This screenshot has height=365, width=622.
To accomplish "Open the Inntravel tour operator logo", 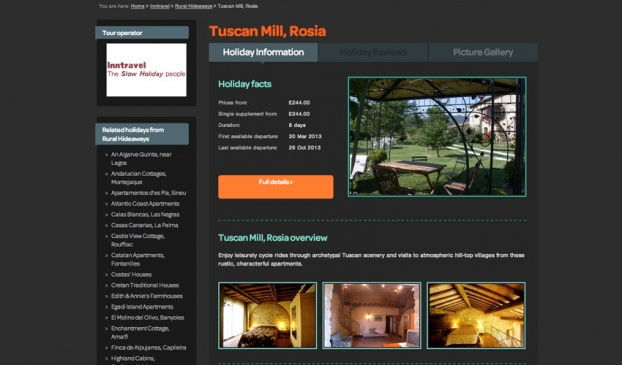I will coord(146,70).
